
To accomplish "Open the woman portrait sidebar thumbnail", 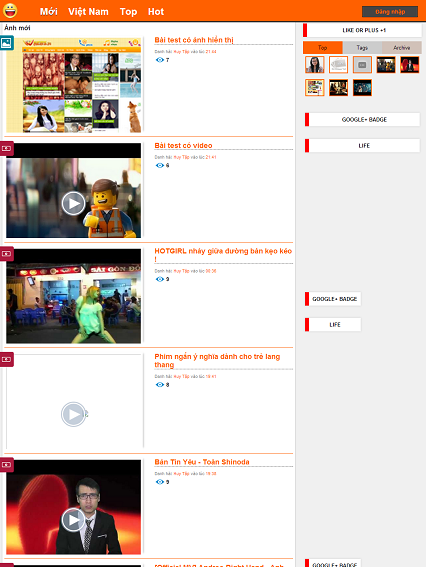I will point(315,65).
